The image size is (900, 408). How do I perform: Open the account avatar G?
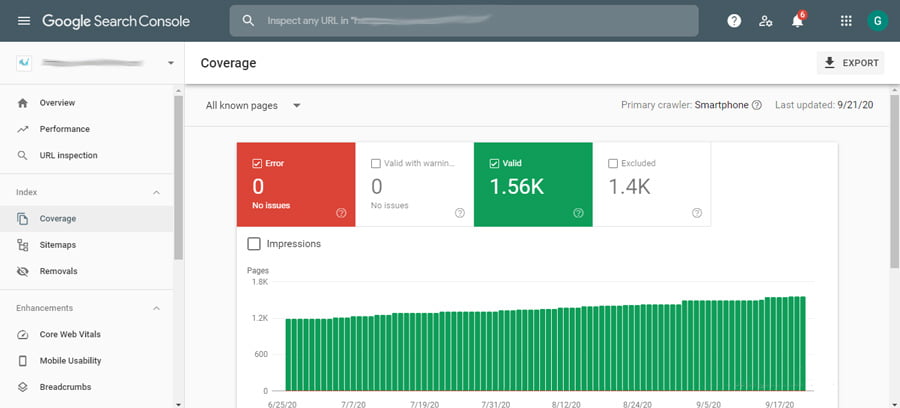[877, 21]
